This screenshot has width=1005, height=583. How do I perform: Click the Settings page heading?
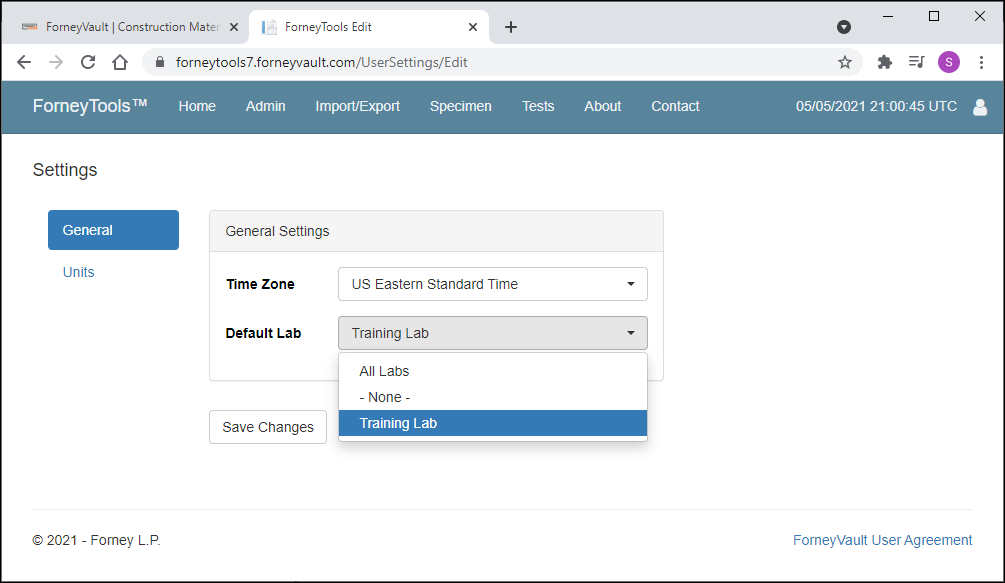coord(65,170)
